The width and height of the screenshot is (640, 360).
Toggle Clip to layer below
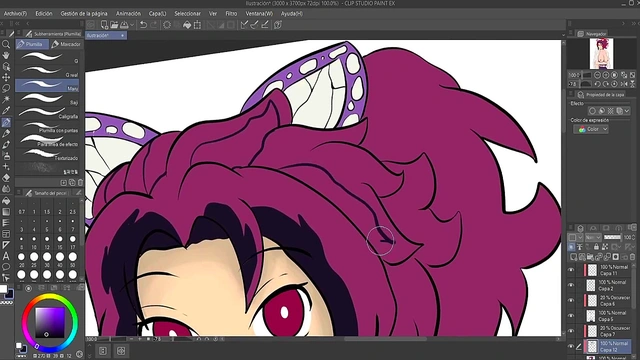pos(571,247)
